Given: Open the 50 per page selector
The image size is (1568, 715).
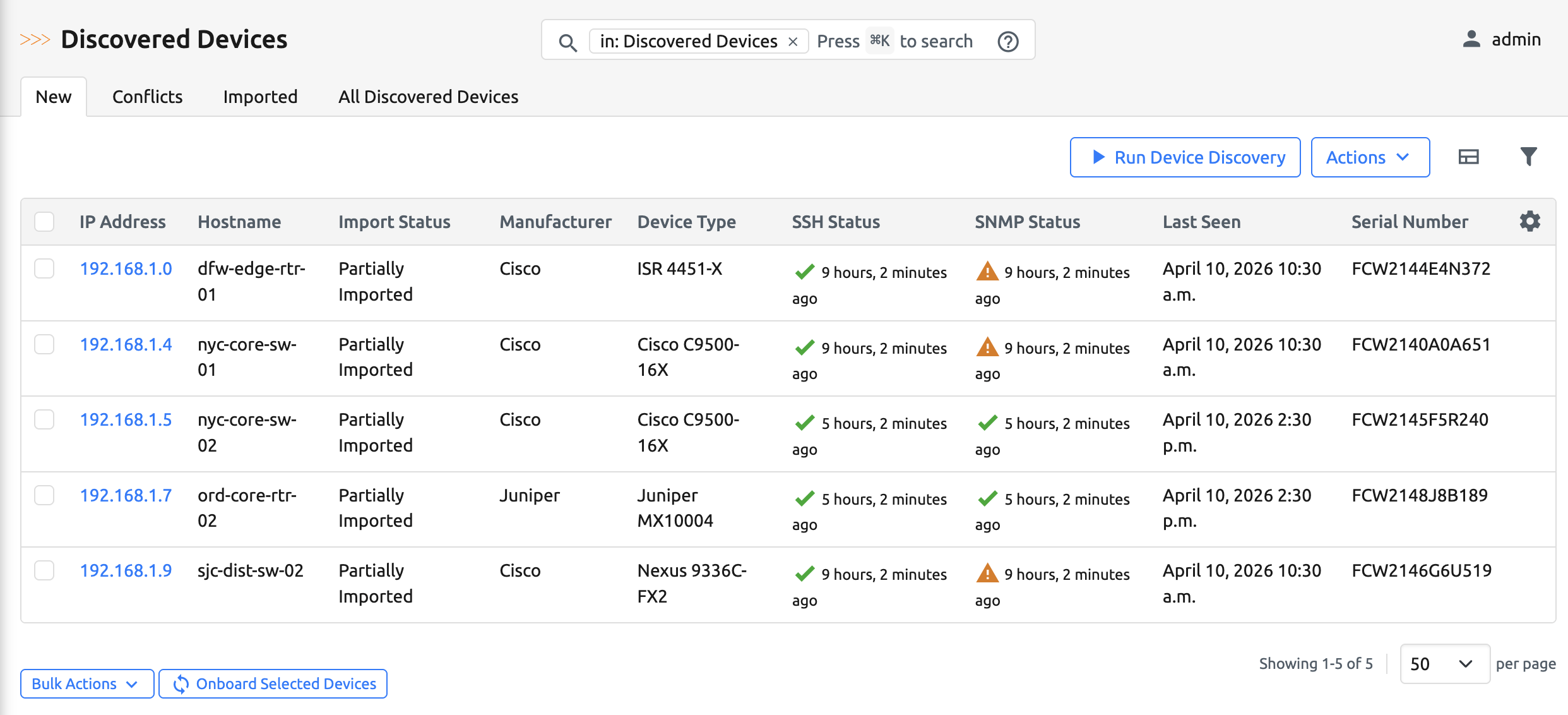Looking at the screenshot, I should (x=1444, y=663).
